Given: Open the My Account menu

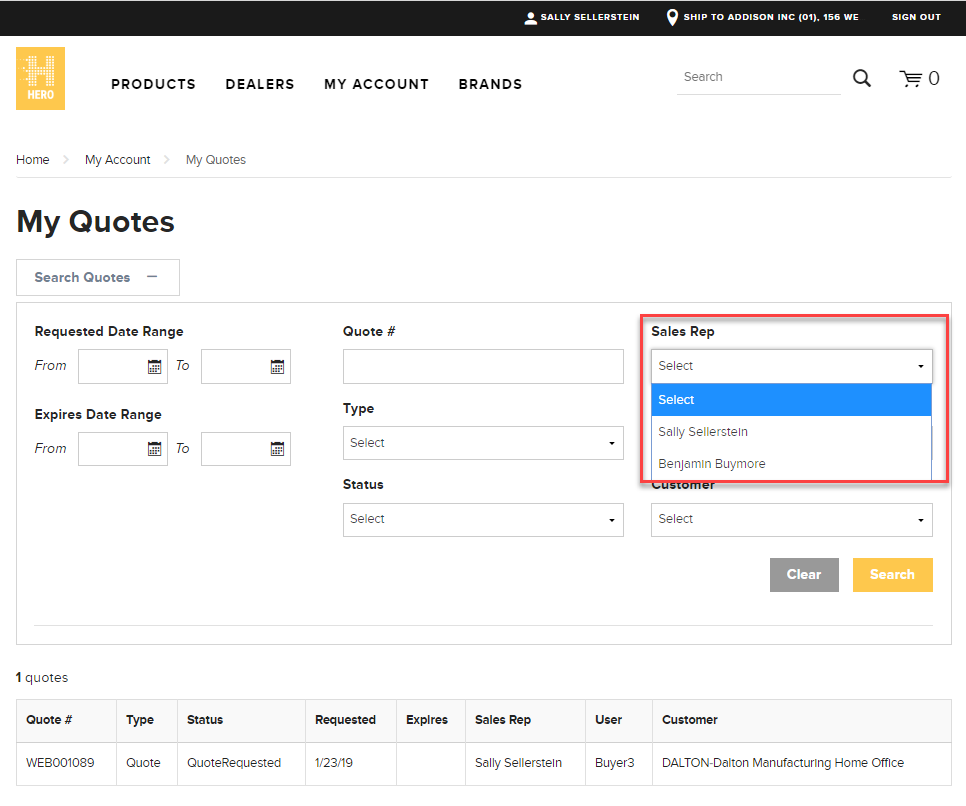Looking at the screenshot, I should coord(376,84).
